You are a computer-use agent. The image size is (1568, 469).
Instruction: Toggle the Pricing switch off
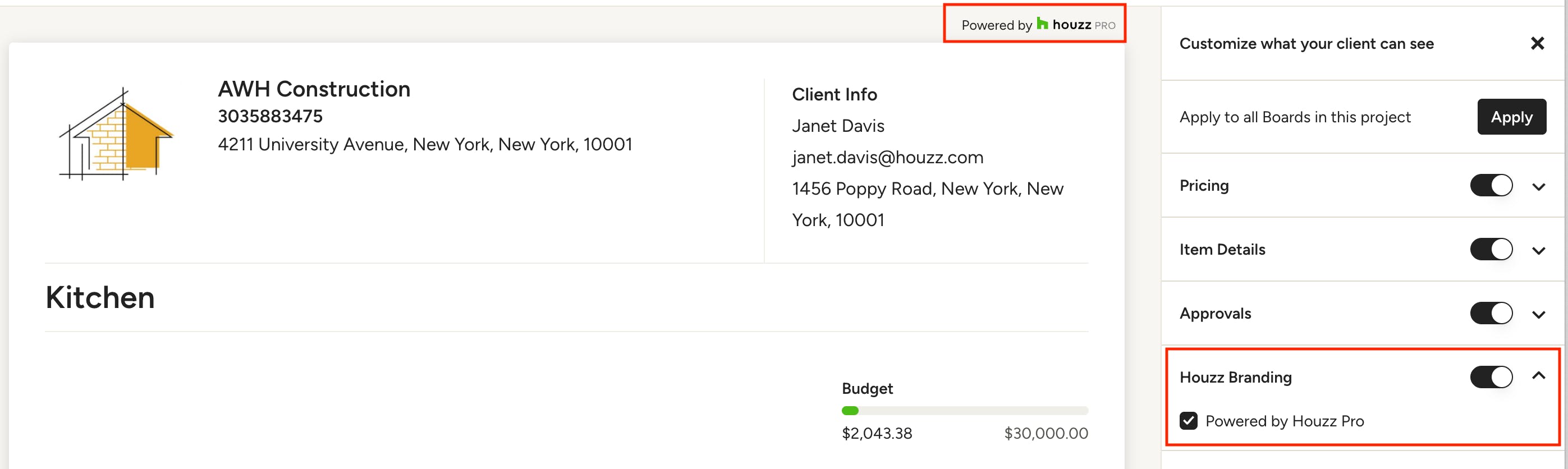tap(1491, 186)
